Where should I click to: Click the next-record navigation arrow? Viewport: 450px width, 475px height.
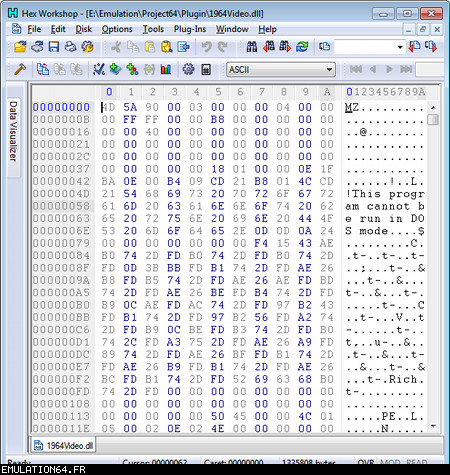(389, 69)
